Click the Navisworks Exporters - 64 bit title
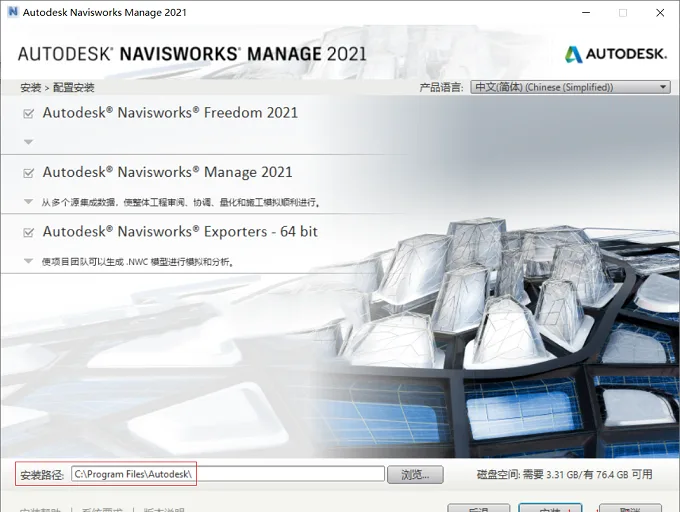Viewport: 680px width, 512px height. click(180, 232)
